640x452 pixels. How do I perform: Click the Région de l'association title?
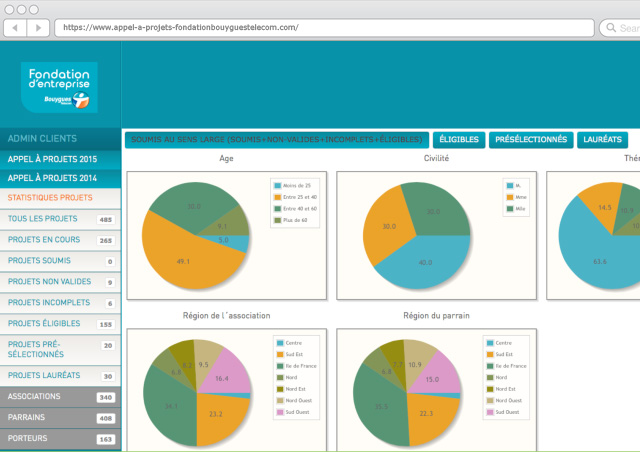click(x=227, y=316)
